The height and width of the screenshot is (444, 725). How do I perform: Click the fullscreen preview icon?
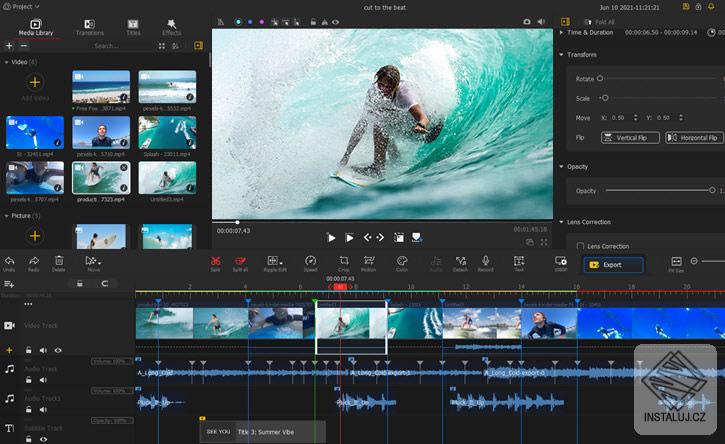click(x=544, y=242)
